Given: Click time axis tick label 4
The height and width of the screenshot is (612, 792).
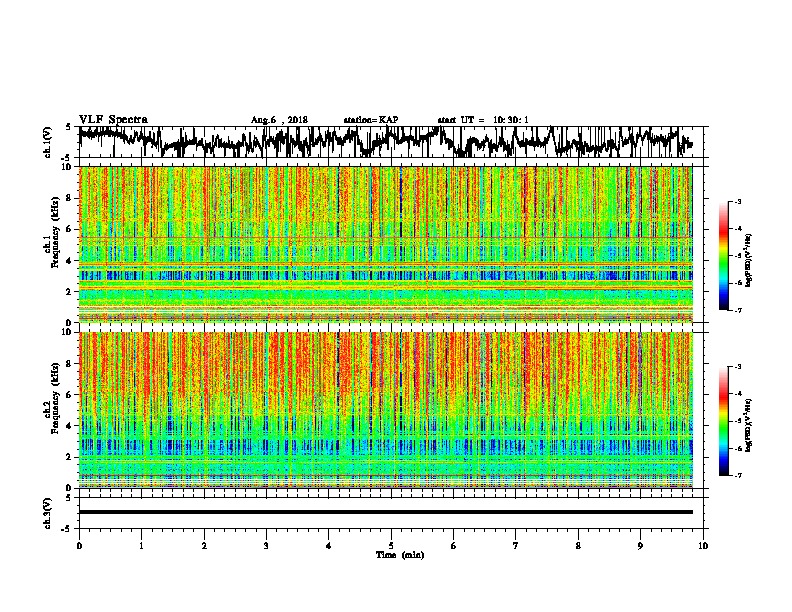Looking at the screenshot, I should [x=328, y=546].
